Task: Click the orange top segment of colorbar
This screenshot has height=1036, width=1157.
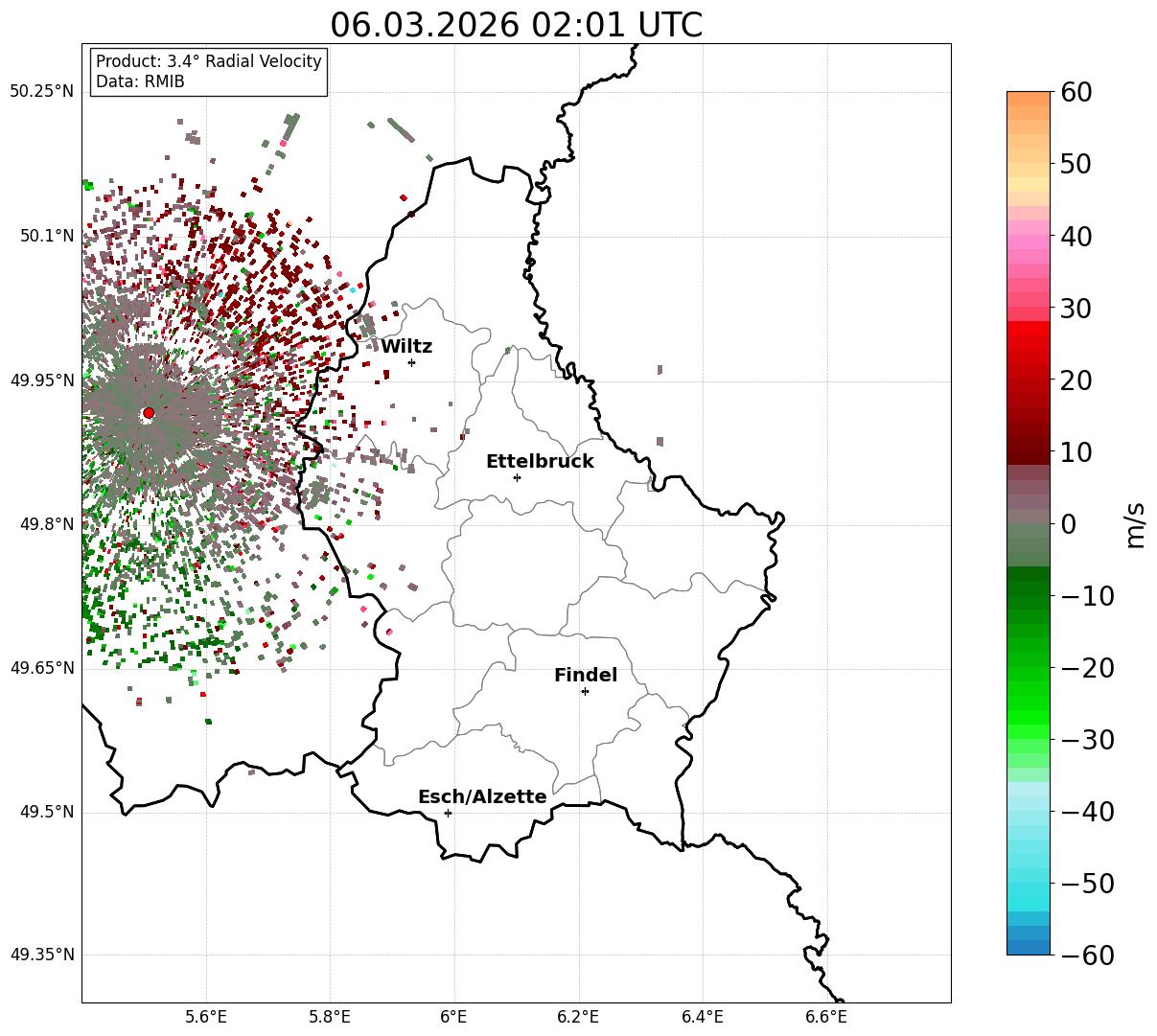Action: pyautogui.click(x=1029, y=99)
